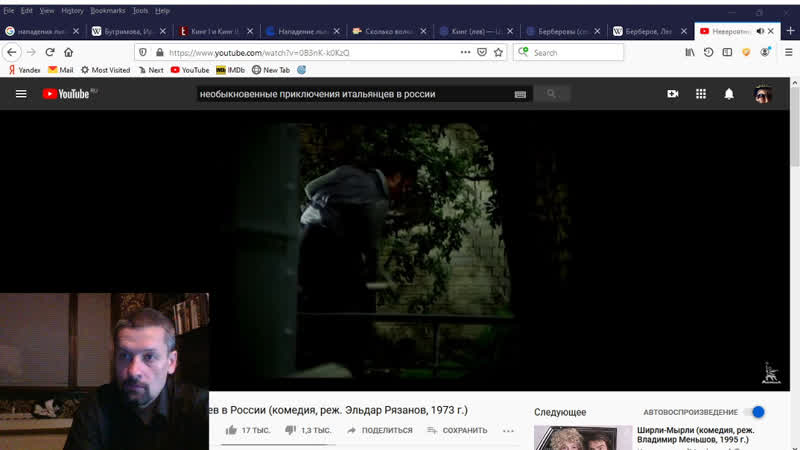Viewport: 800px width, 450px height.
Task: Dislike the video with thumbs down
Action: pos(291,430)
